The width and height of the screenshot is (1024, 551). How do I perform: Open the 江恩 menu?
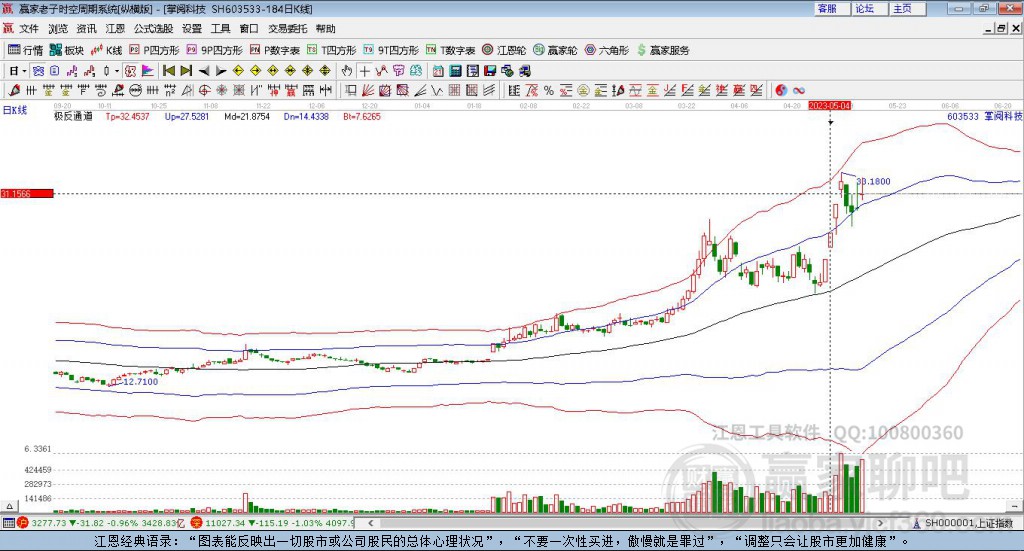(x=115, y=29)
